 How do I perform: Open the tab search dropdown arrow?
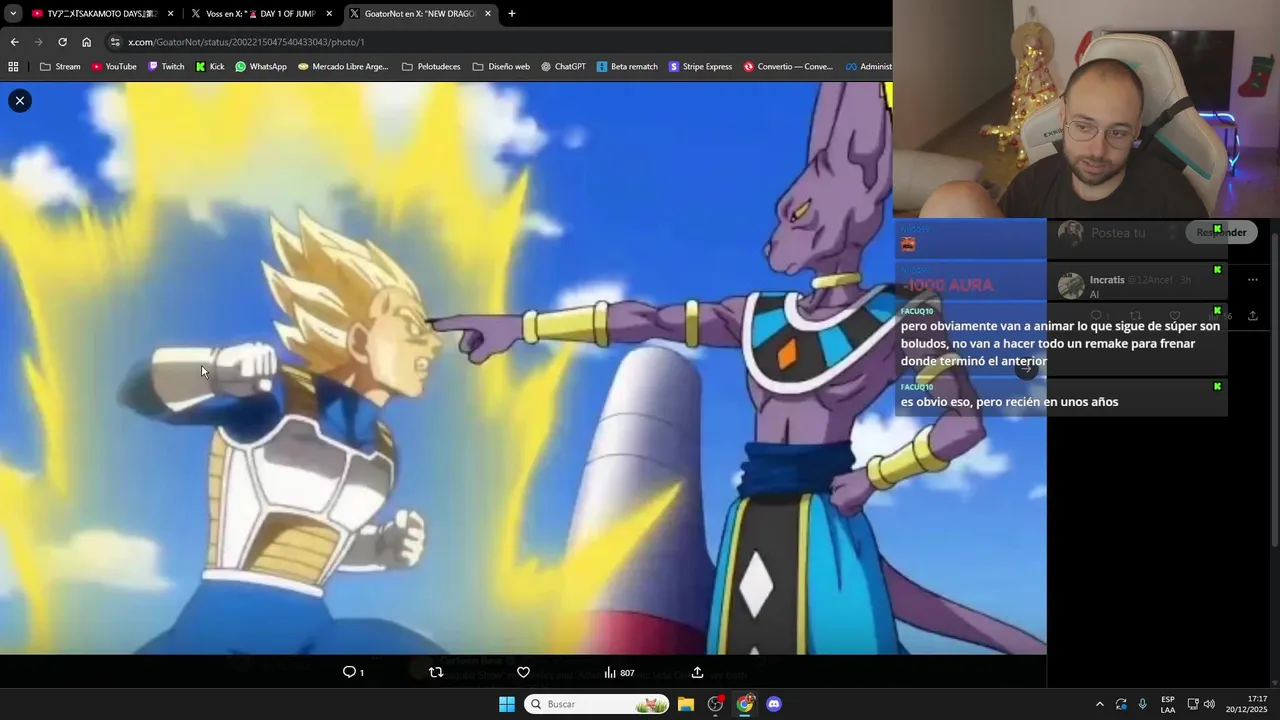click(x=13, y=14)
